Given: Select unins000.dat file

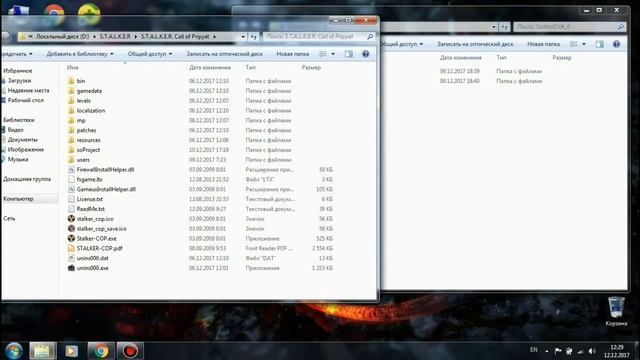Looking at the screenshot, I should [x=92, y=258].
